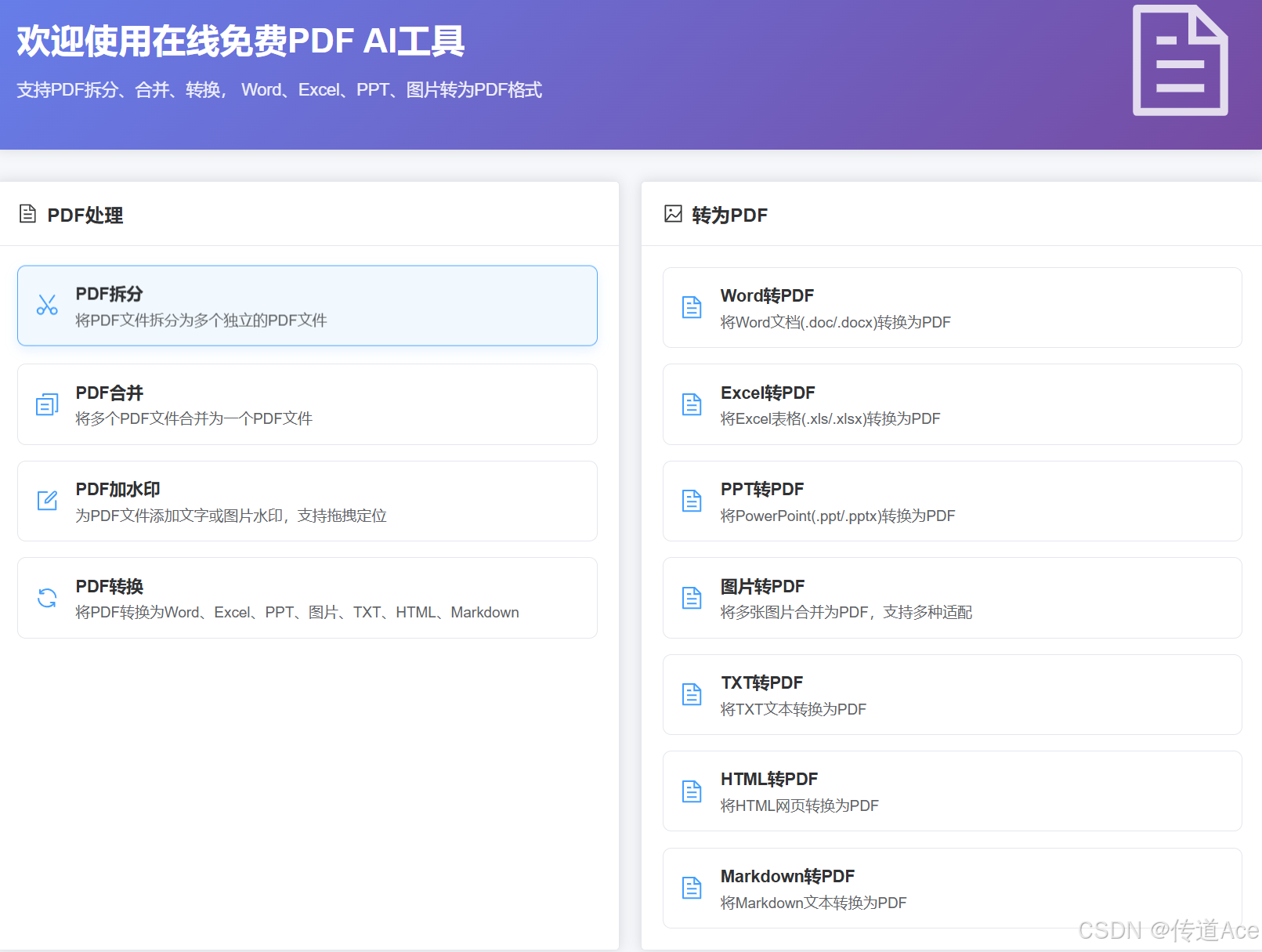Click the description 将PDF文件拆分为多个独立的PDF文件

(x=201, y=320)
